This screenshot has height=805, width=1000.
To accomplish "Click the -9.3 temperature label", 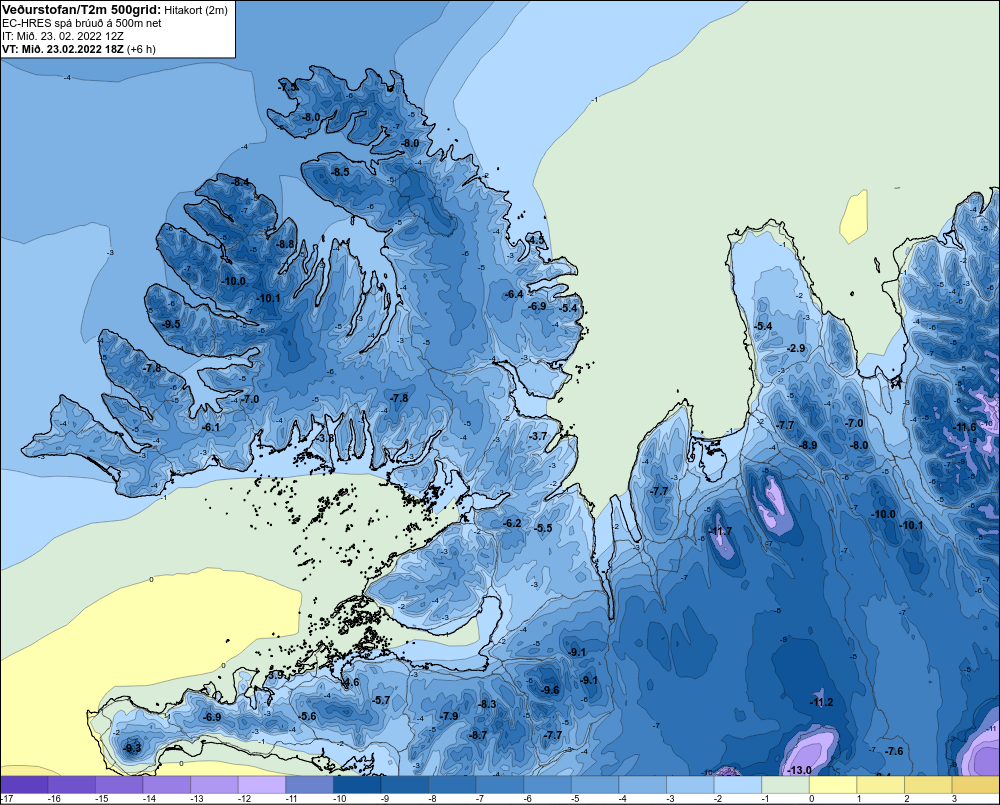I will [132, 748].
